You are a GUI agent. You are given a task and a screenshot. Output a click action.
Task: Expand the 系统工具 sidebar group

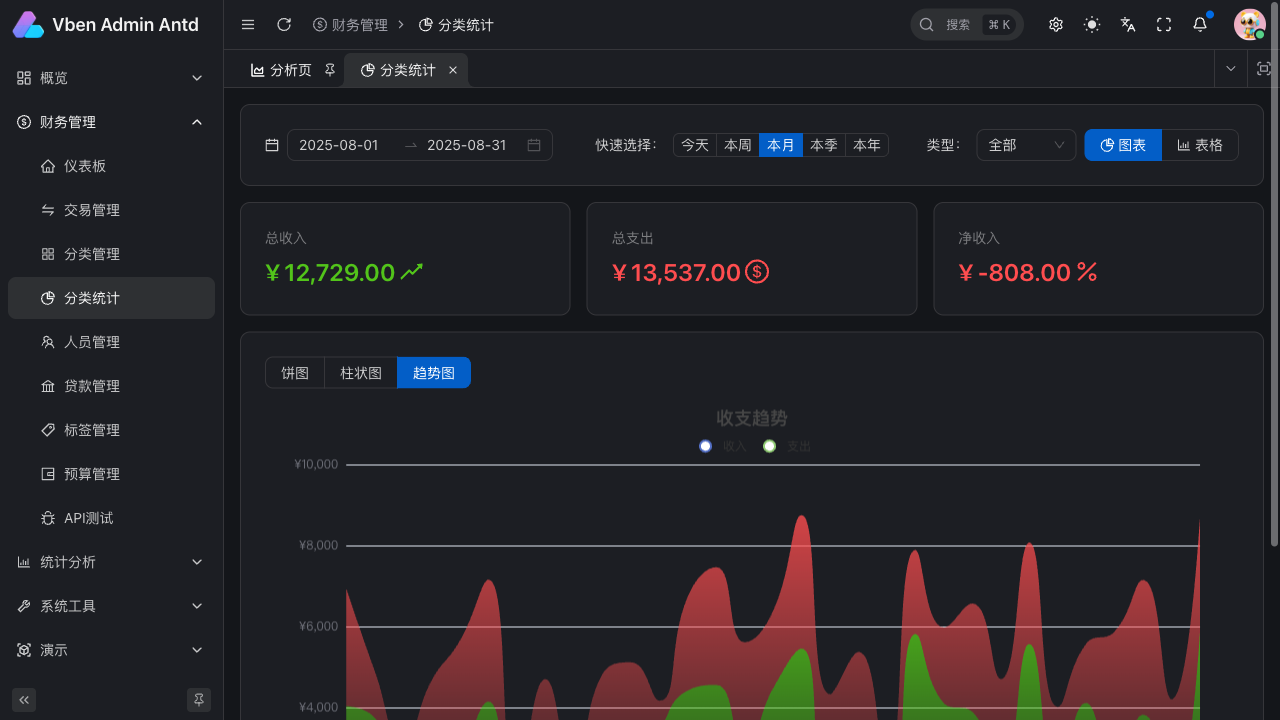point(111,606)
